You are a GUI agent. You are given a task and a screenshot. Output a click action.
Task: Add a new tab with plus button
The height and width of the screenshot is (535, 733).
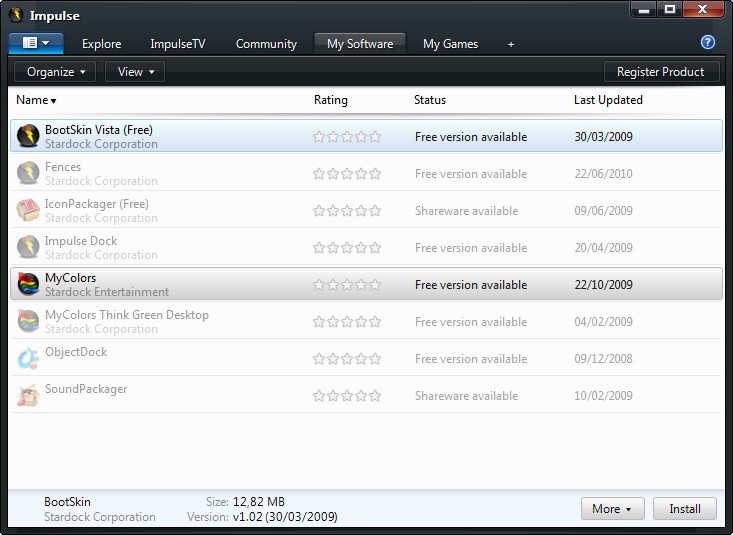pos(511,44)
